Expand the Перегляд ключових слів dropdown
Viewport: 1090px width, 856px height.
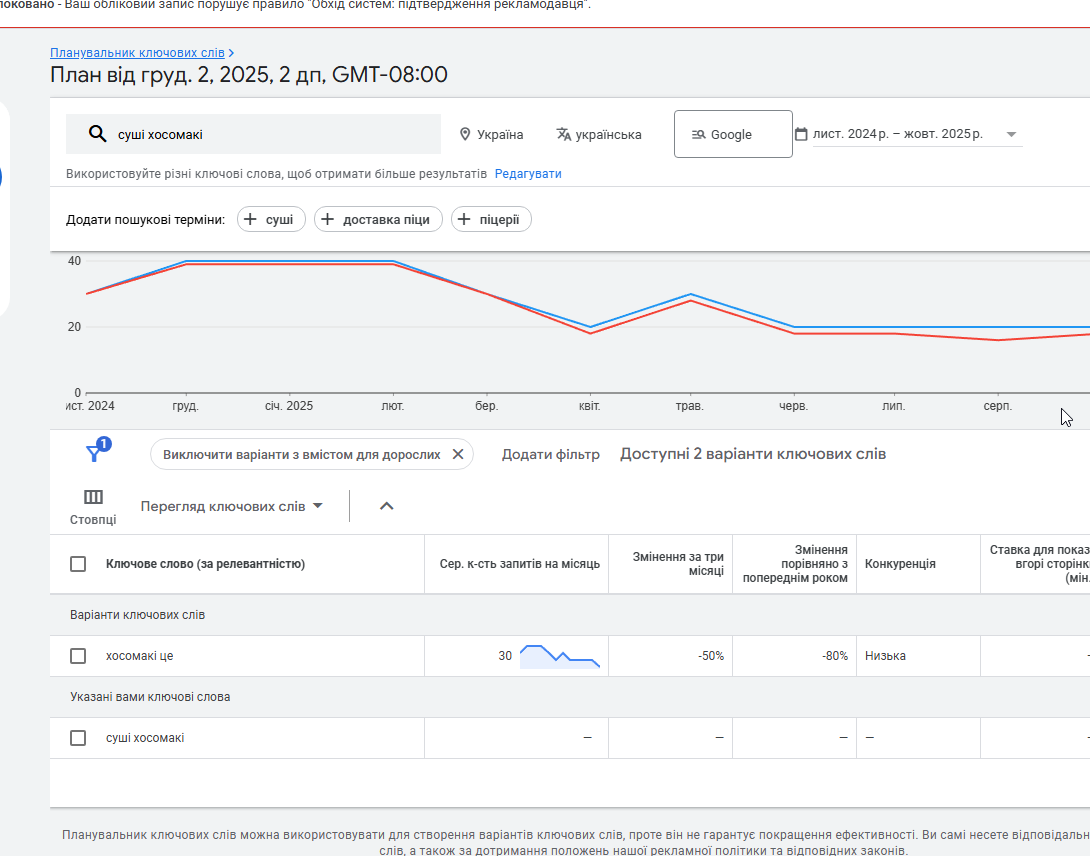231,506
